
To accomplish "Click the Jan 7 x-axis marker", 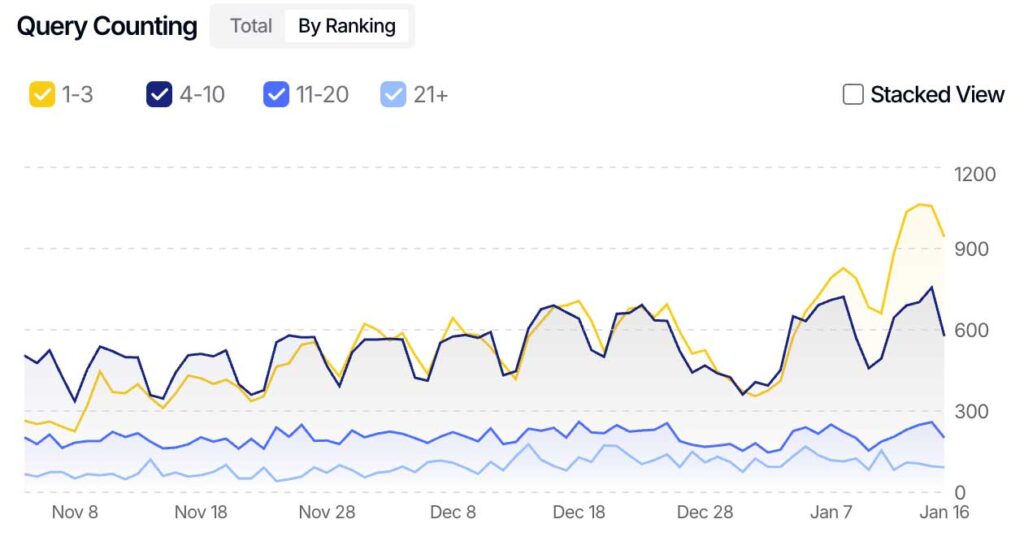I will click(831, 512).
